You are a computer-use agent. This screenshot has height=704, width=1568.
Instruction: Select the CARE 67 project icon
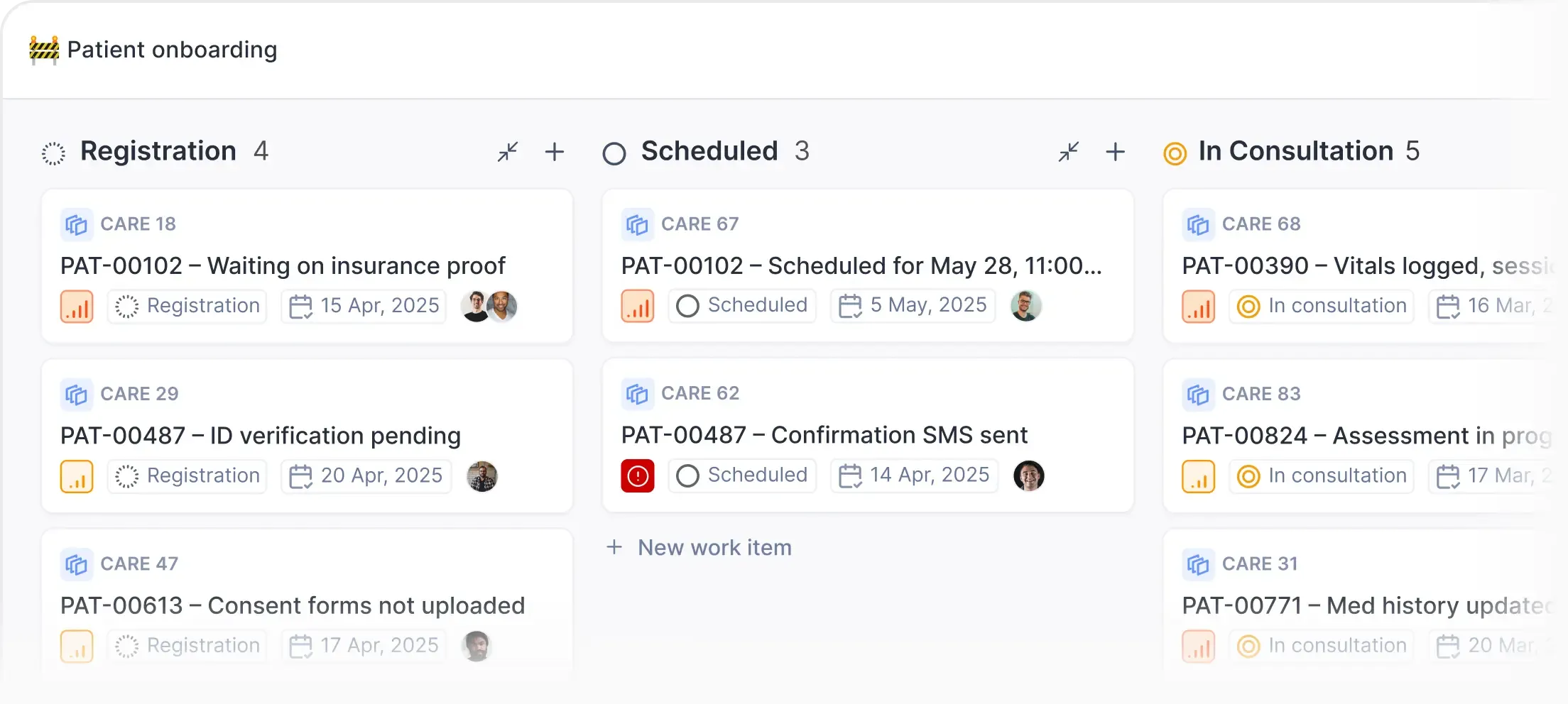click(638, 224)
